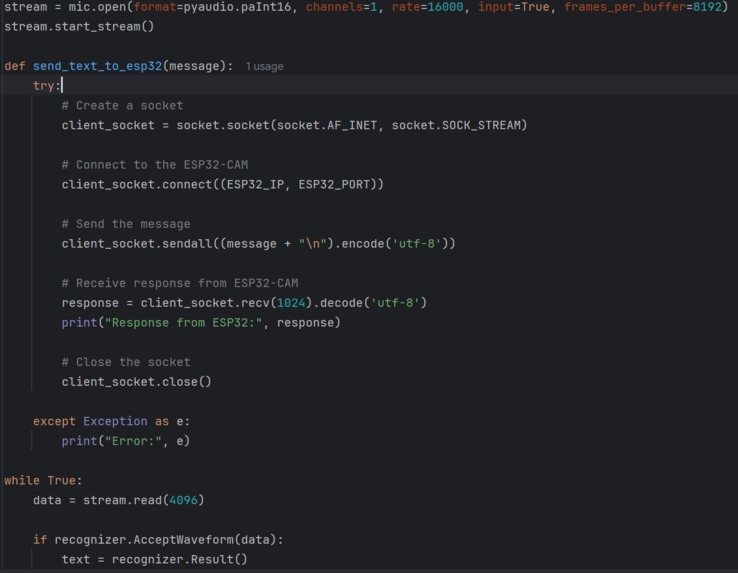Click the recognizer.AcceptWaveform(data) line
738x573 pixels.
(x=158, y=540)
